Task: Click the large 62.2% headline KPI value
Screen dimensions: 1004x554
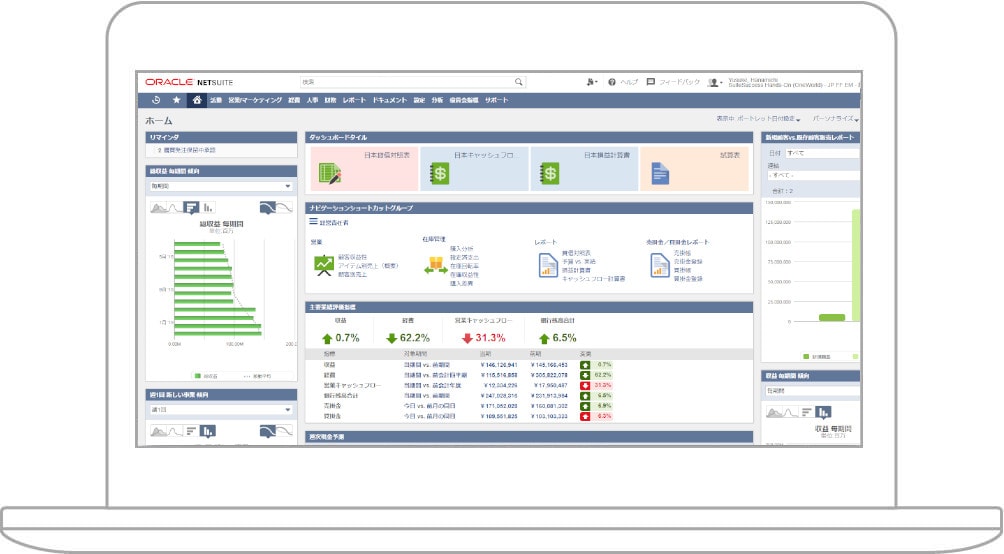Action: [x=414, y=338]
